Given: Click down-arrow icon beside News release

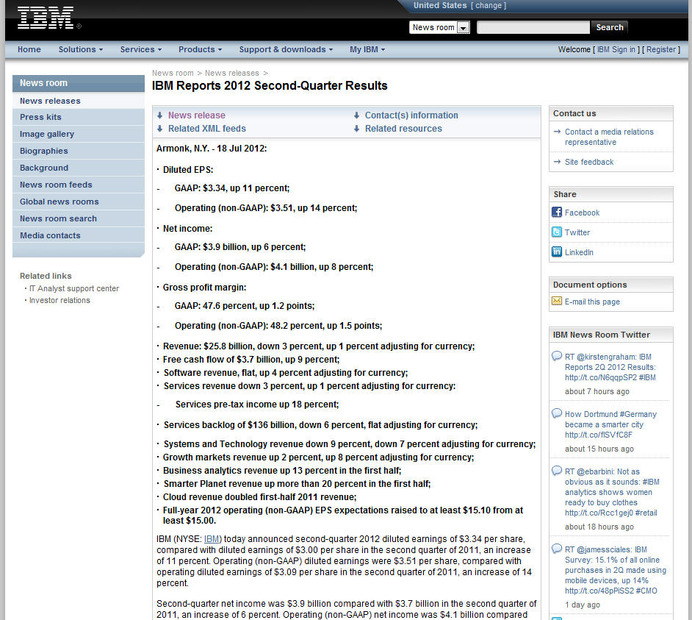Looking at the screenshot, I should (160, 115).
